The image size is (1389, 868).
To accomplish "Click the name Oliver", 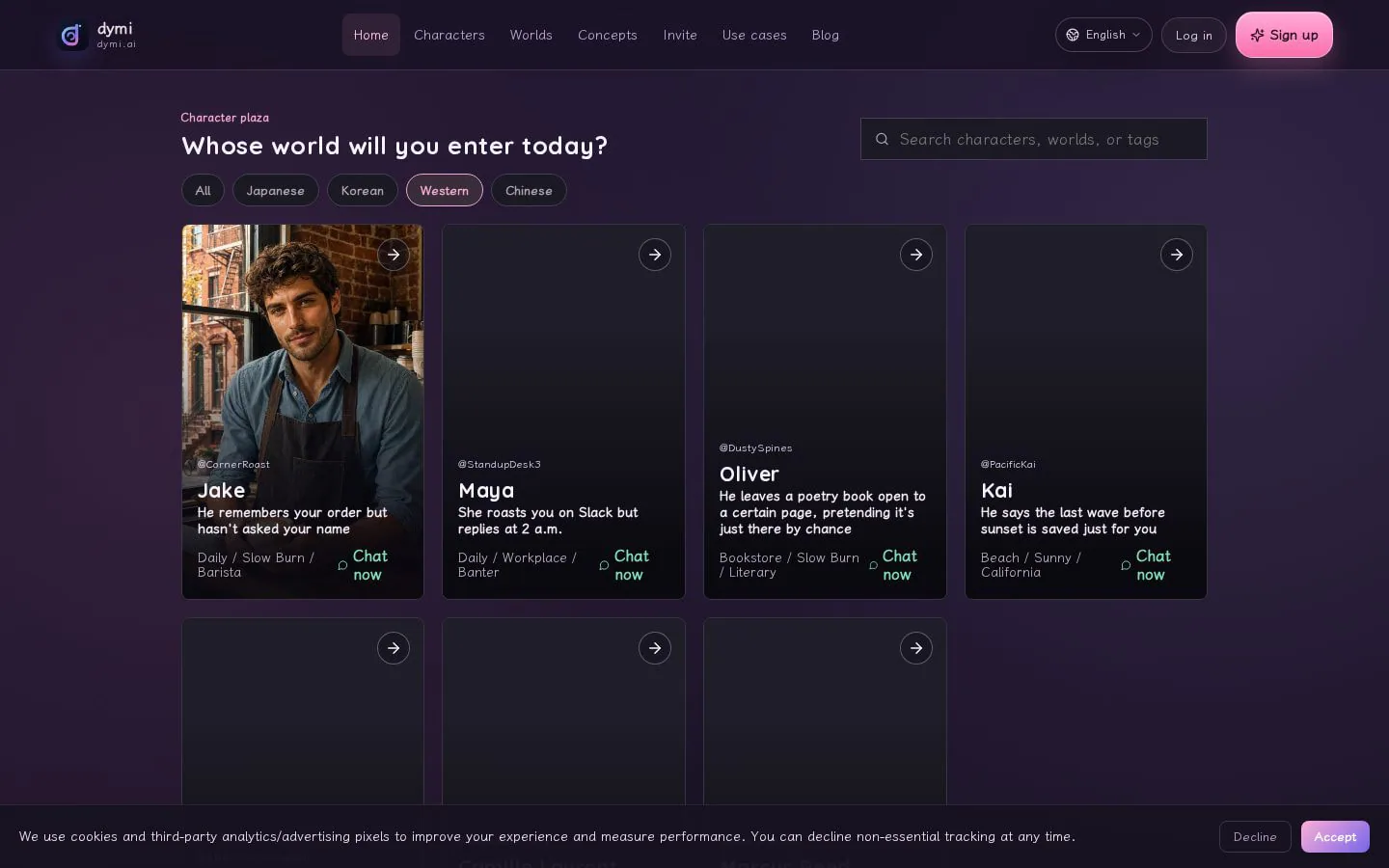I will (x=749, y=474).
